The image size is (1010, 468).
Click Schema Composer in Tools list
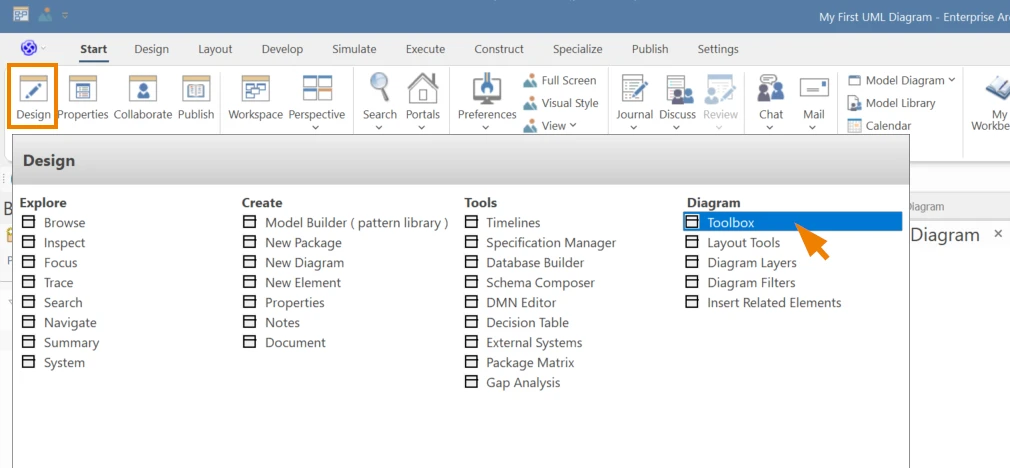pos(540,283)
